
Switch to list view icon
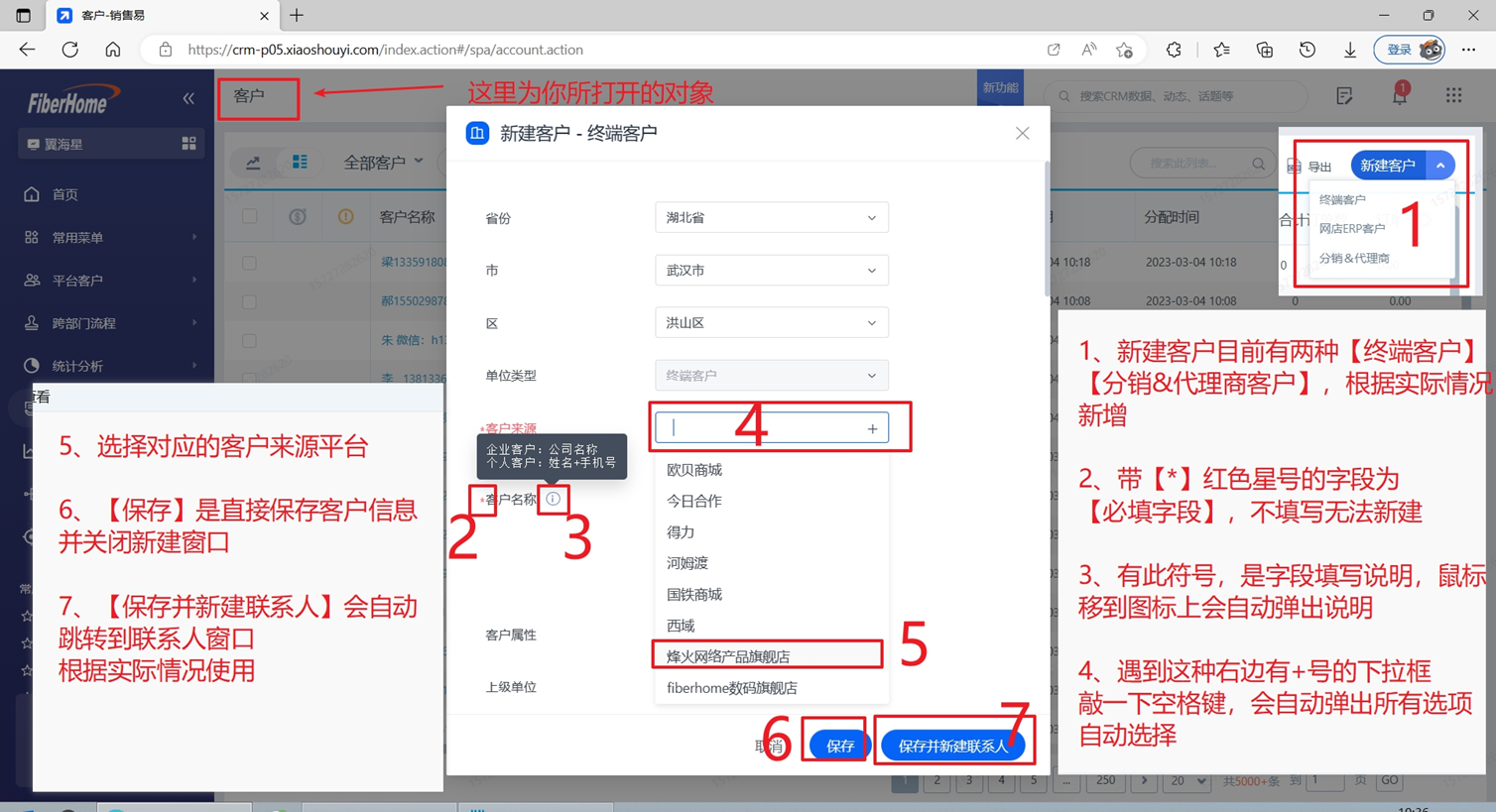pyautogui.click(x=299, y=162)
